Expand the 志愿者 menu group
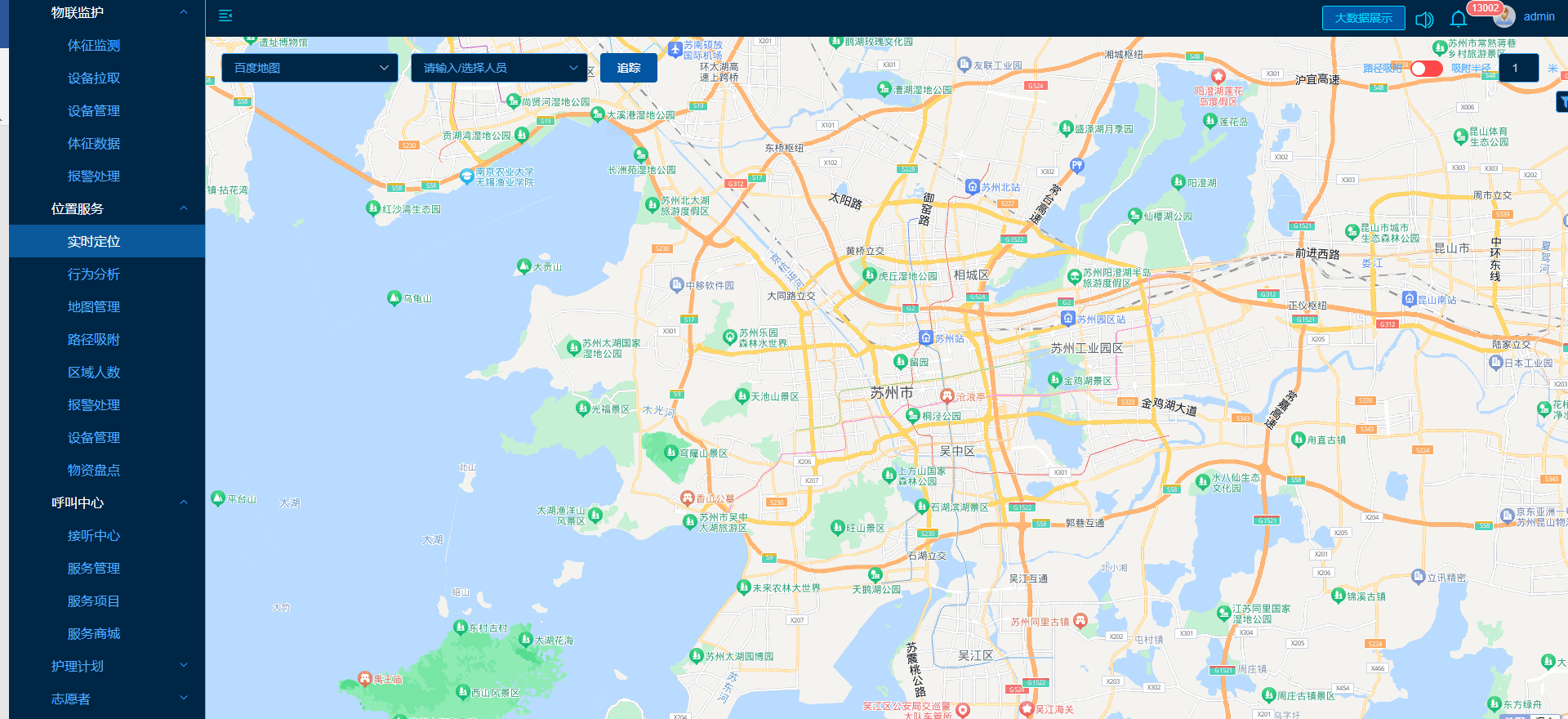 click(107, 699)
